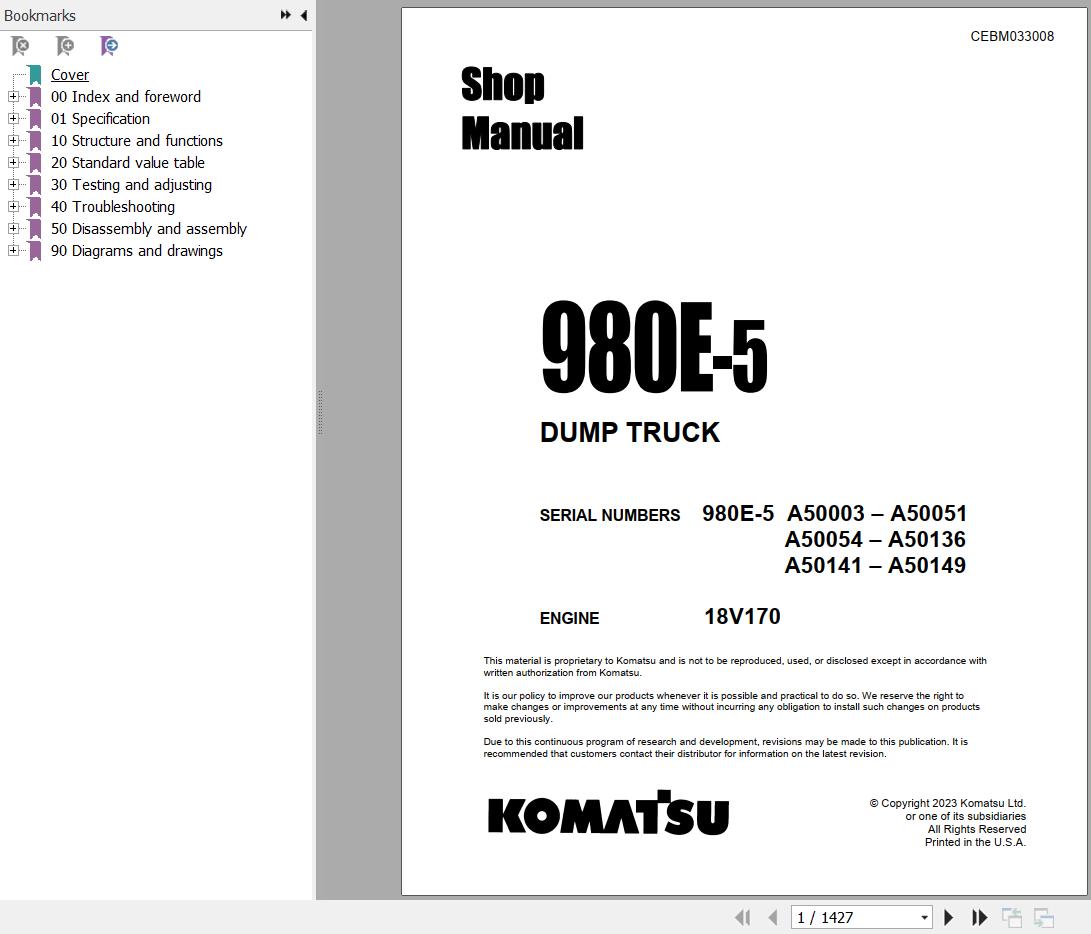
Task: Click the SERIAL NUMBERS label
Action: pos(610,515)
